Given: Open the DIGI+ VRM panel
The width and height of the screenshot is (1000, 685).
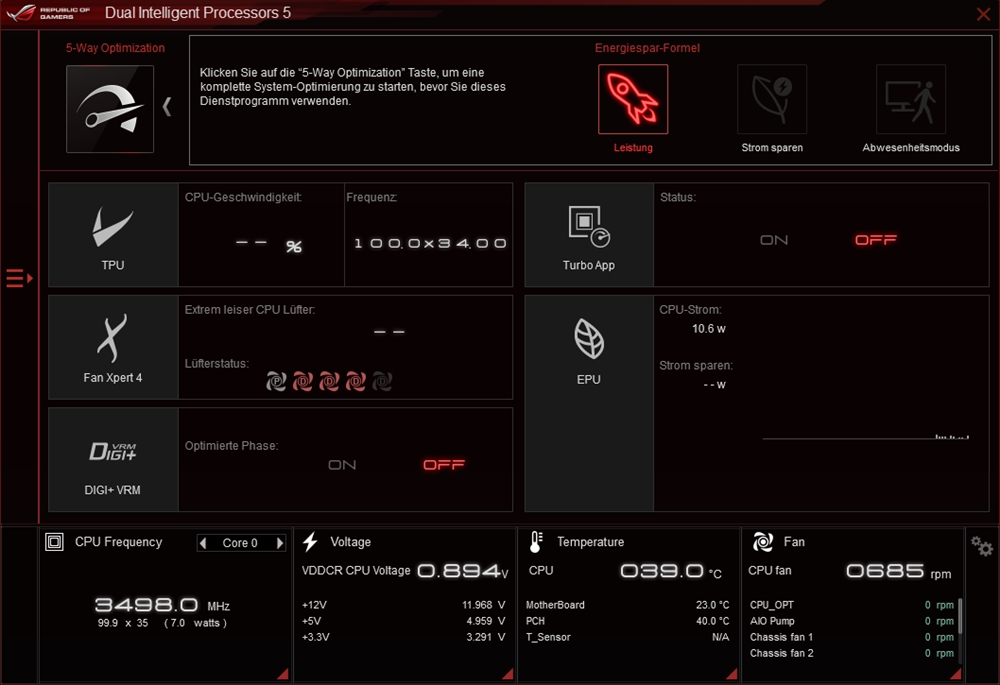Looking at the screenshot, I should coord(113,460).
